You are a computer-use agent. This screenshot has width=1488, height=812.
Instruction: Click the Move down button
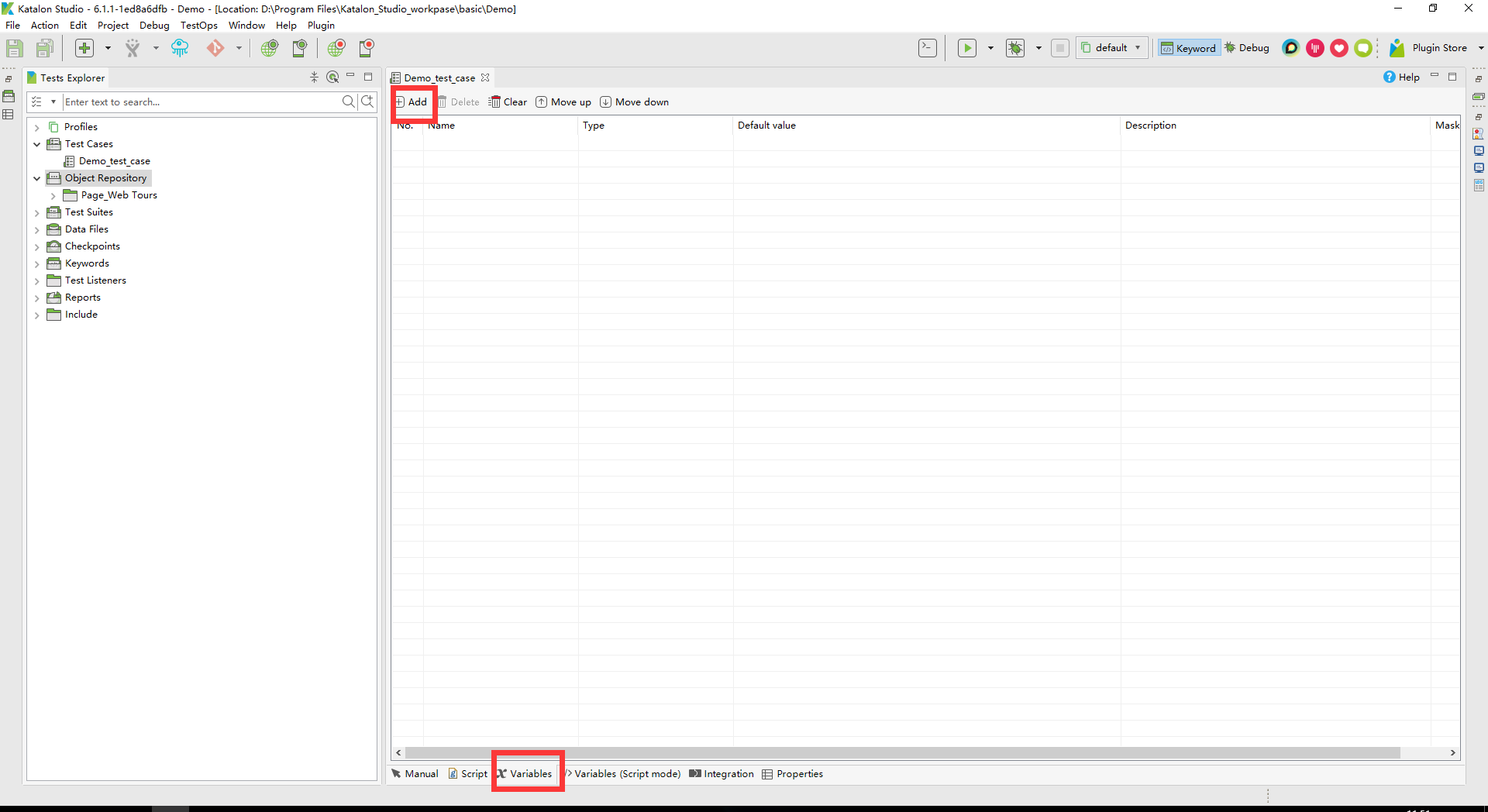(x=634, y=102)
